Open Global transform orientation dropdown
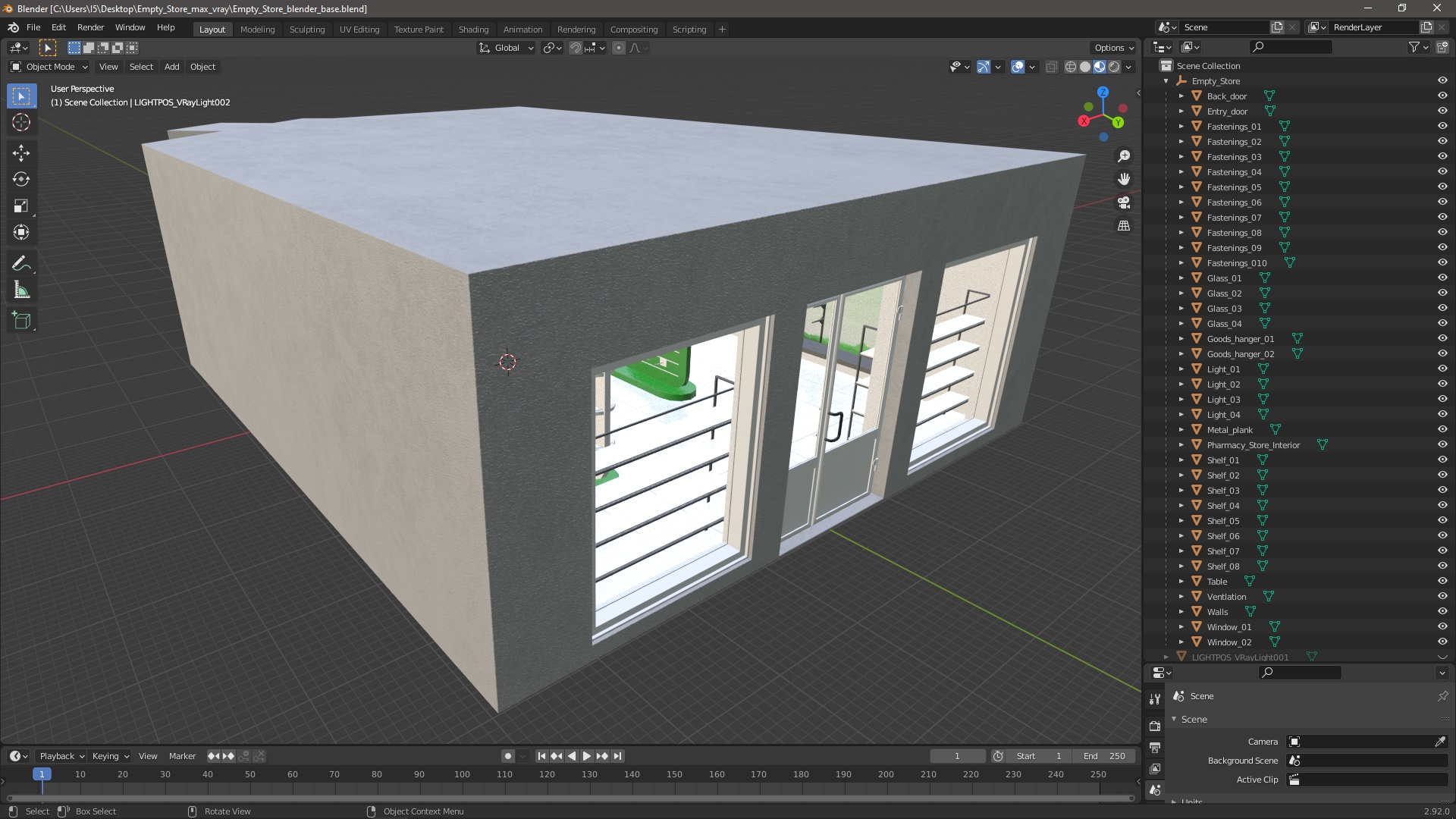Screen dimensions: 1456x819 [x=506, y=48]
